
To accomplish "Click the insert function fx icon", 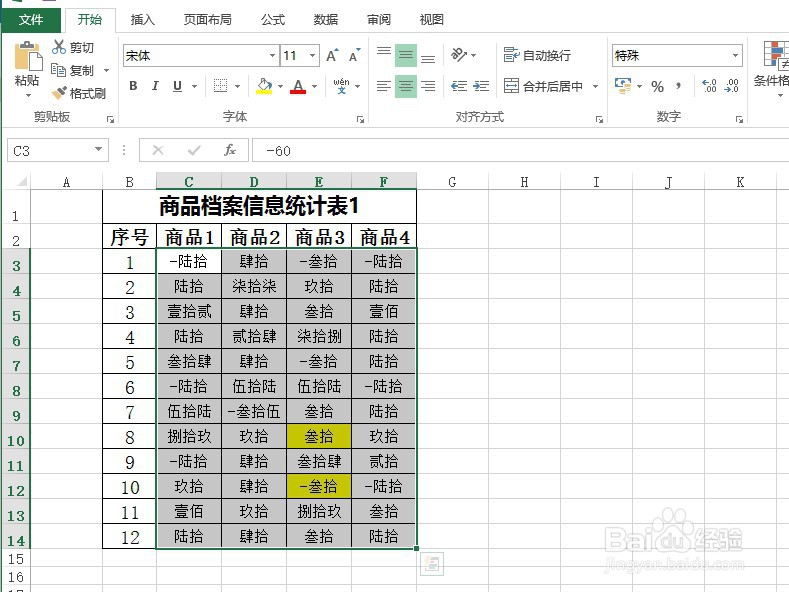I will click(x=230, y=150).
